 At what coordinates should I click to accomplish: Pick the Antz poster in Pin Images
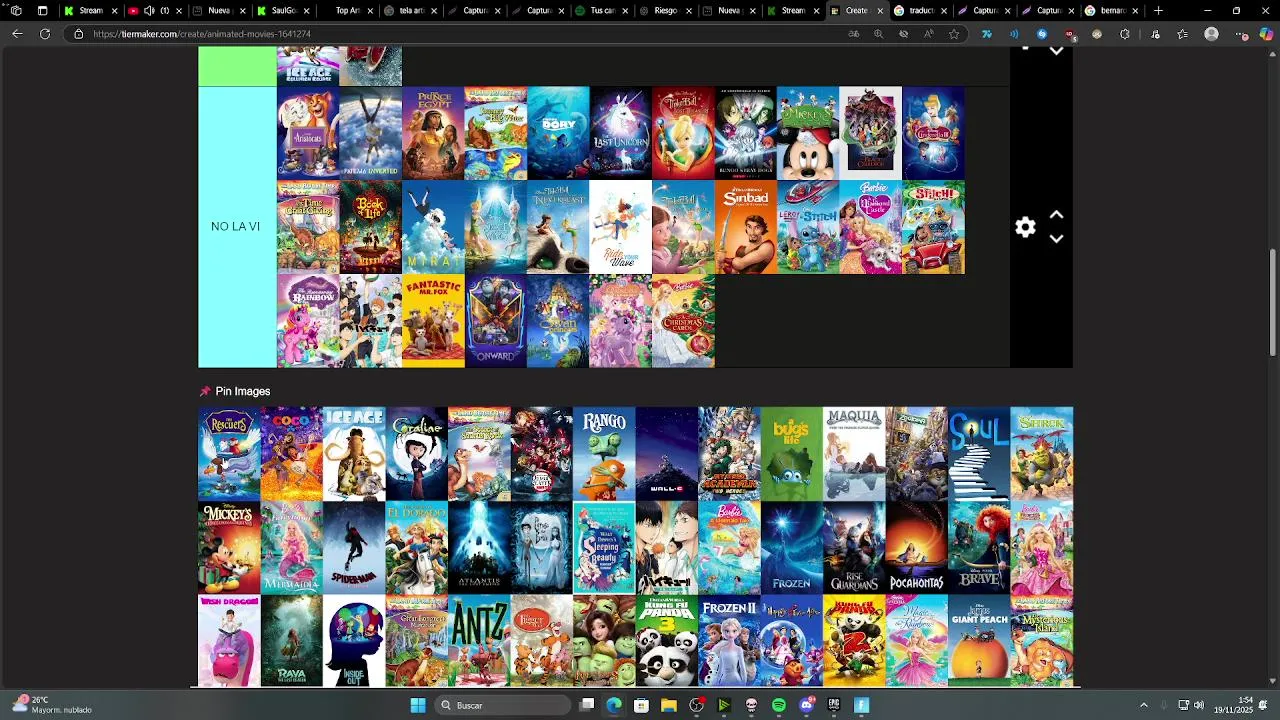tap(479, 641)
